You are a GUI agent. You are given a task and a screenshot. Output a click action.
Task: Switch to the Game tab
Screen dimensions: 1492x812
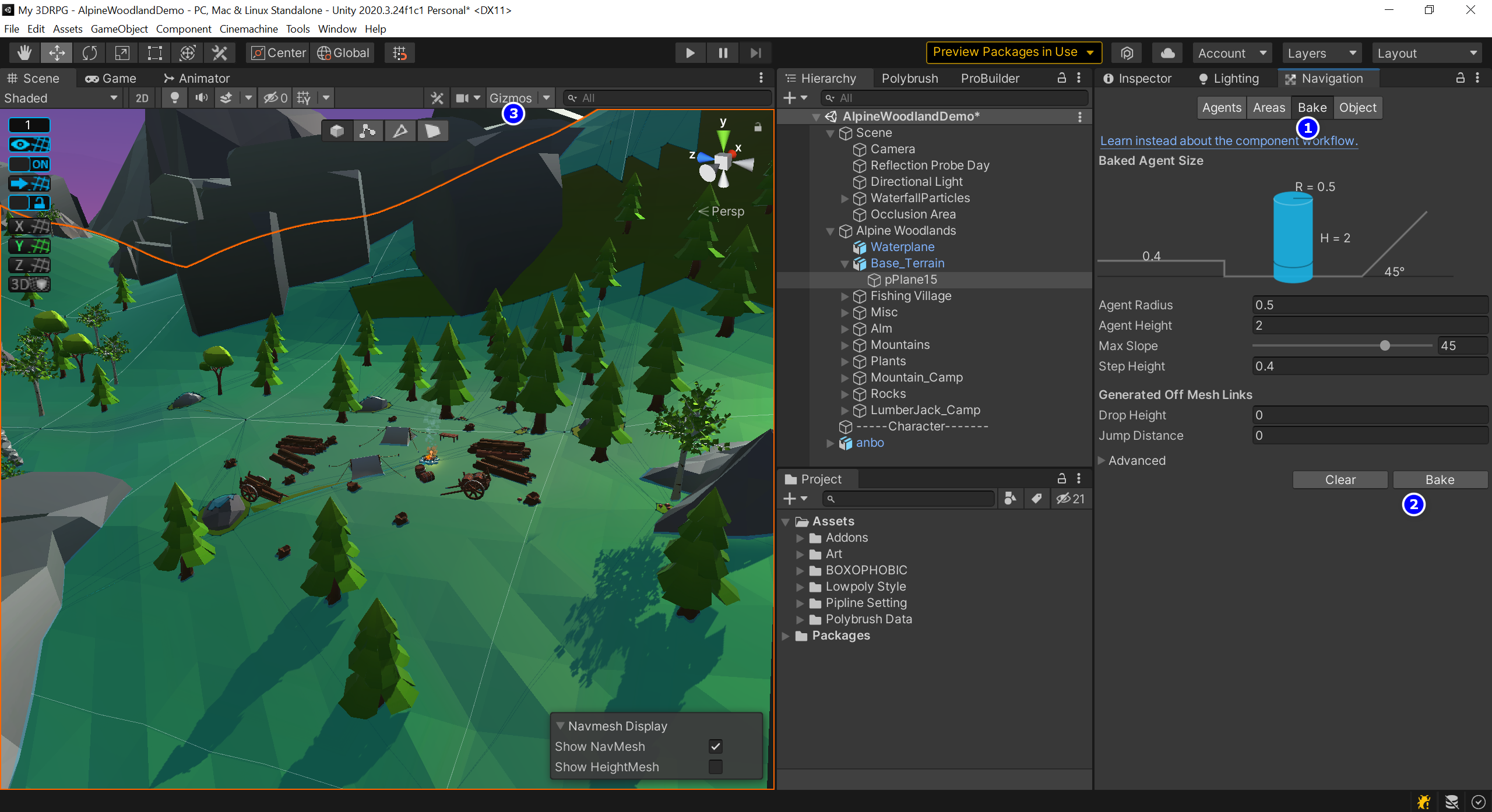pyautogui.click(x=111, y=78)
